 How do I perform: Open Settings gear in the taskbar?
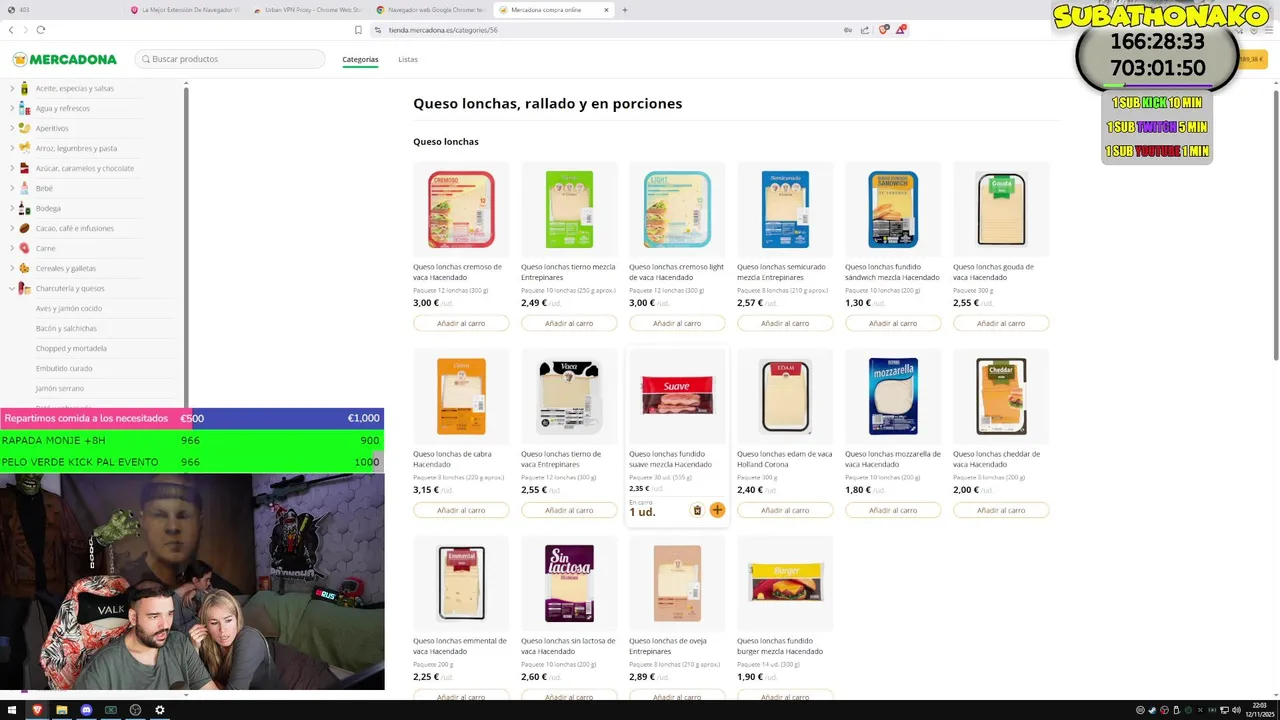pyautogui.click(x=159, y=710)
